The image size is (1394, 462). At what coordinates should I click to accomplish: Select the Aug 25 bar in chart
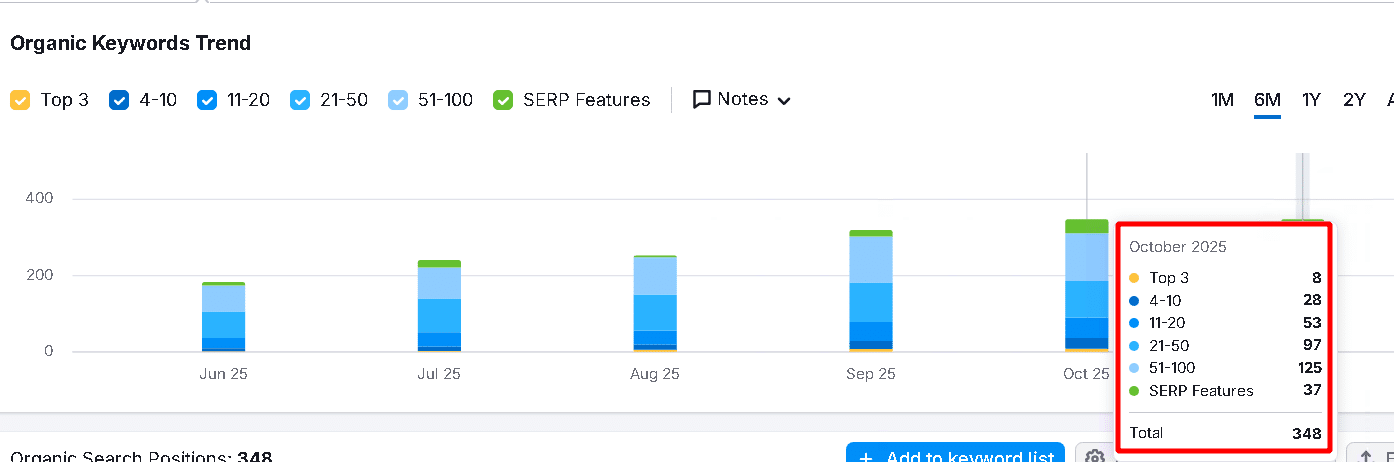tap(655, 303)
